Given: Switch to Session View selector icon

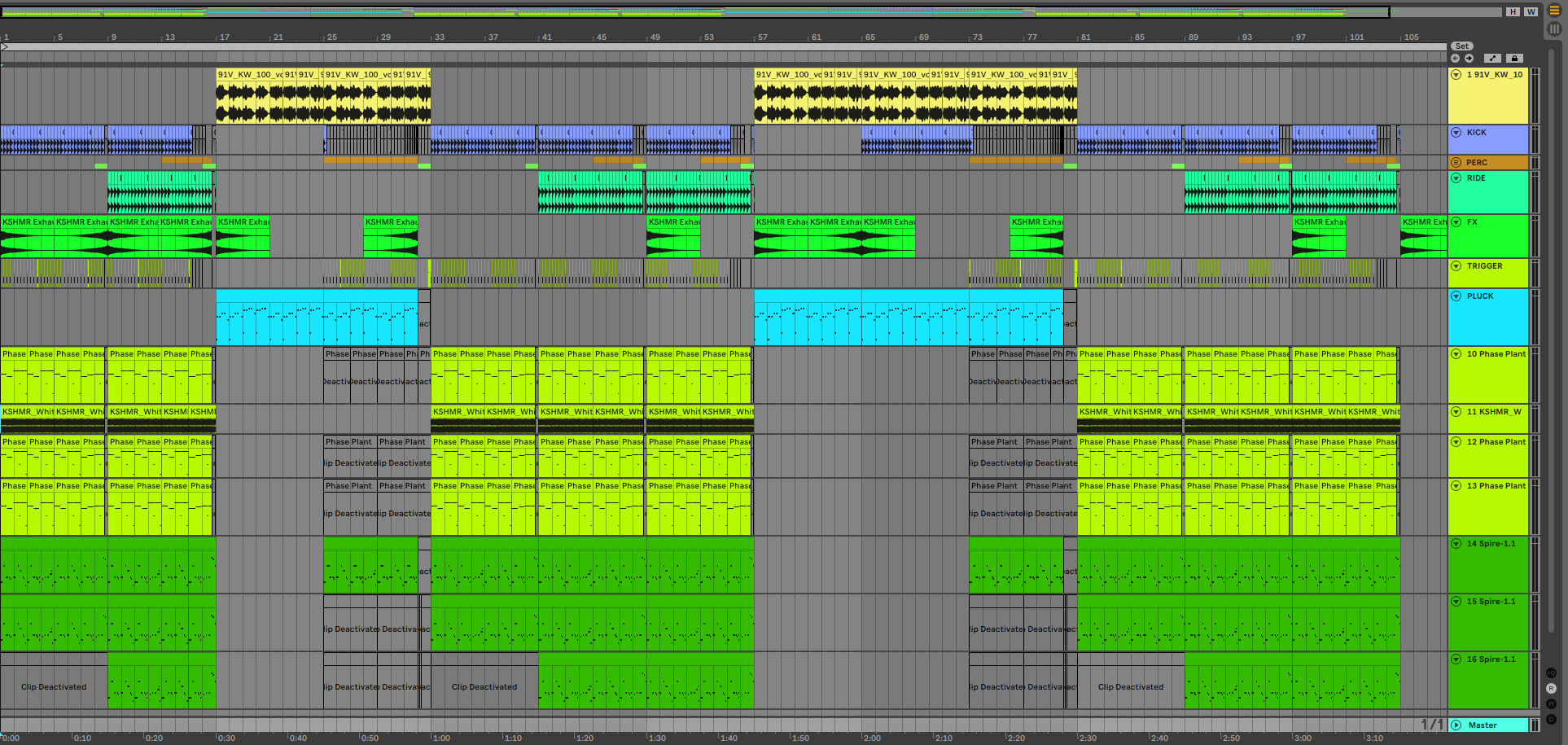Looking at the screenshot, I should [1554, 29].
